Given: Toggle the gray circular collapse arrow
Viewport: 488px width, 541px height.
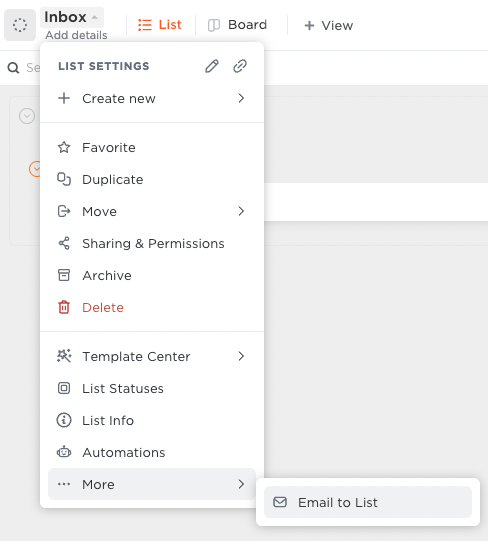Looking at the screenshot, I should 27,116.
